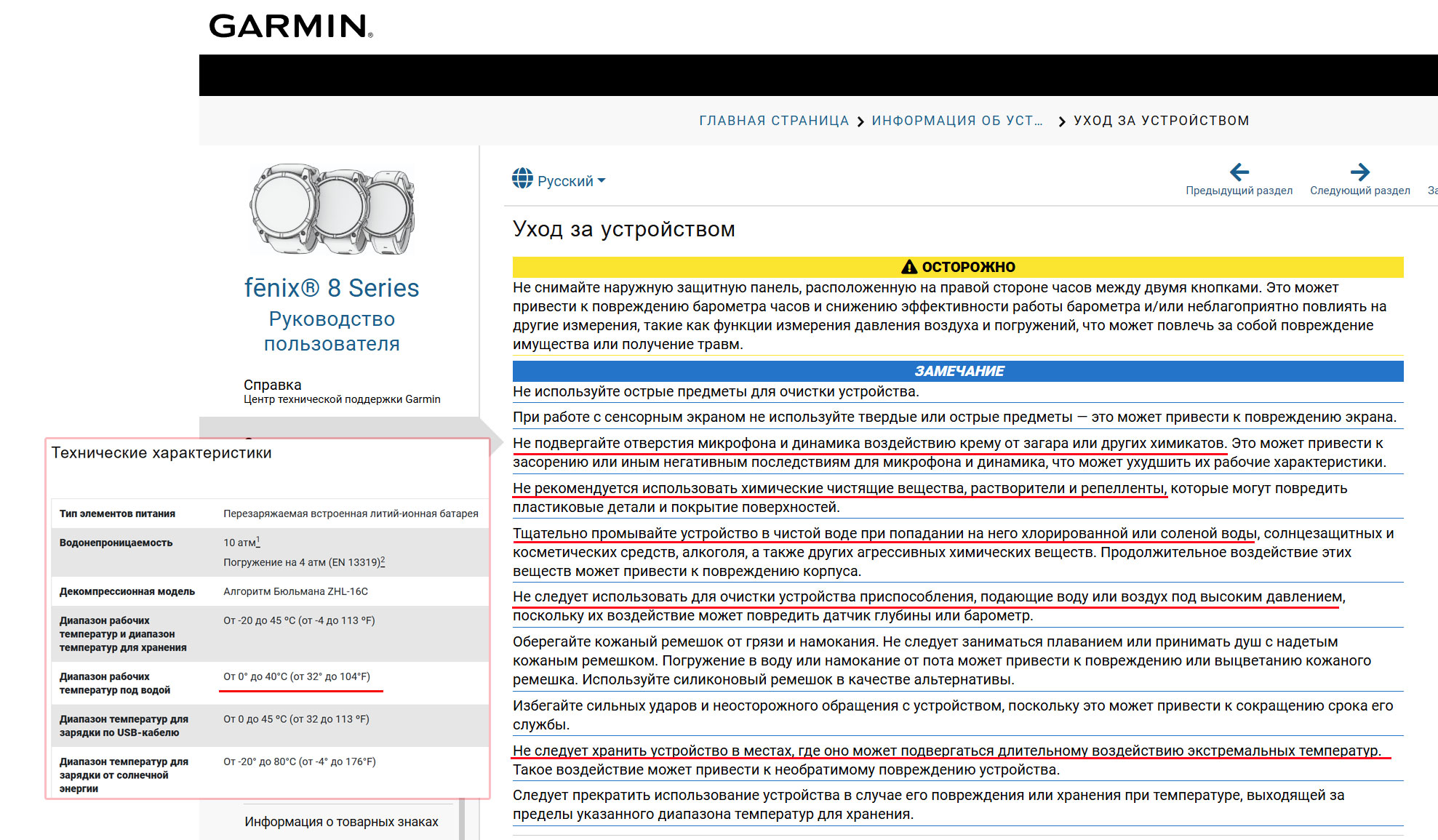Click the Предыдущий раздел label
1438x840 pixels.
(x=1239, y=191)
